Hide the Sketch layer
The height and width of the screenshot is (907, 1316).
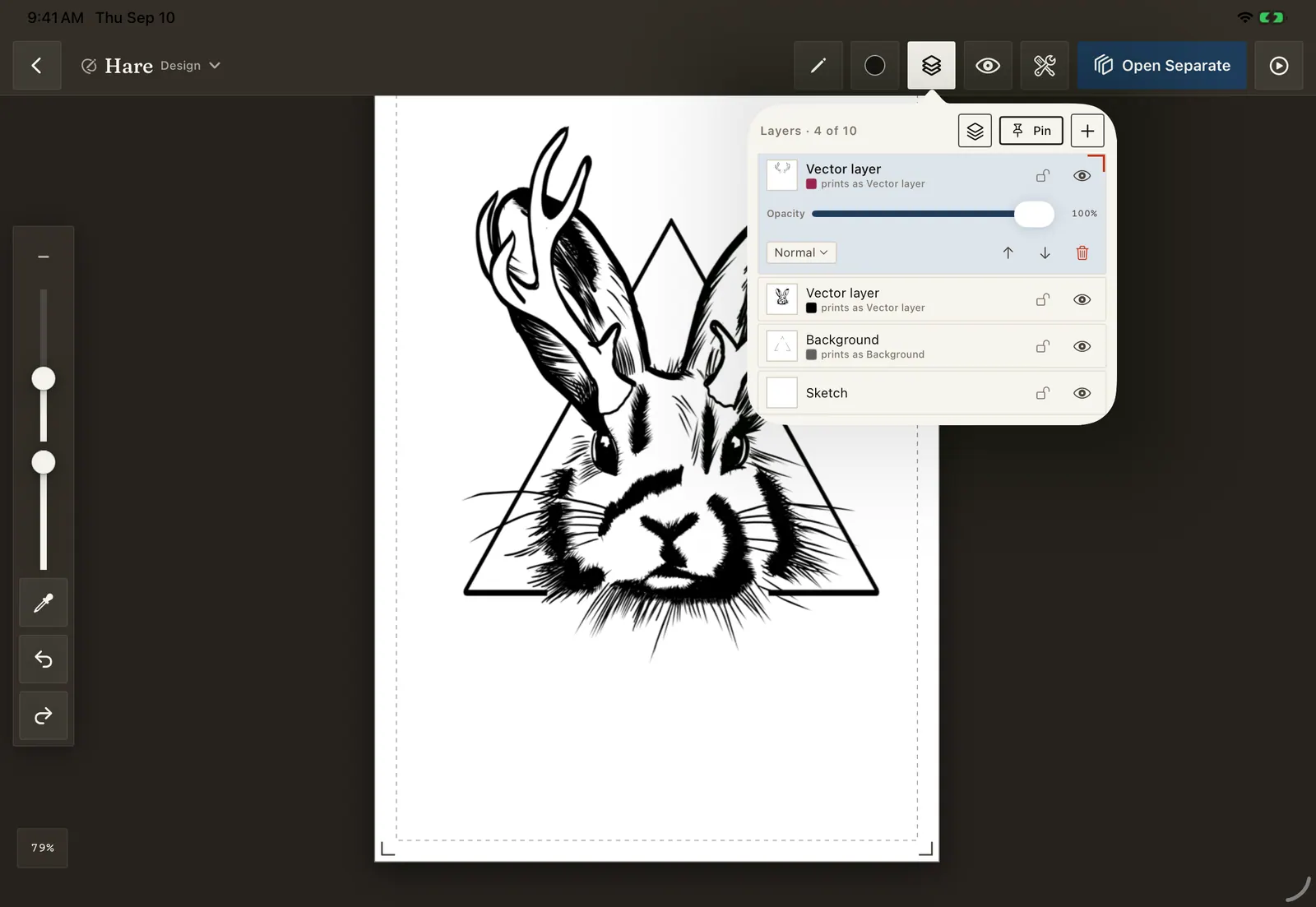(1082, 393)
